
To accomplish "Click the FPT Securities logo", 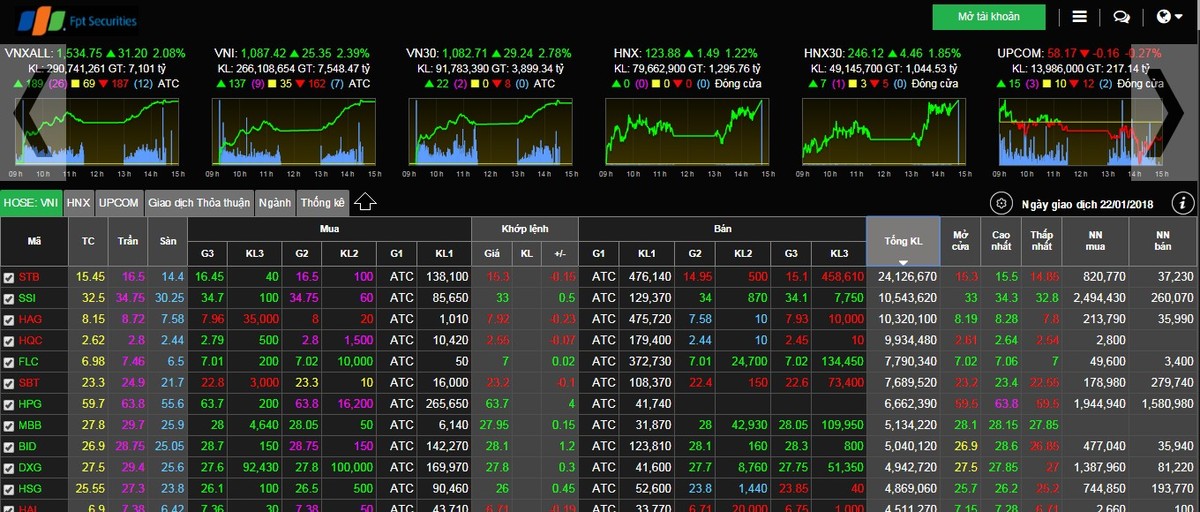I will tap(70, 19).
